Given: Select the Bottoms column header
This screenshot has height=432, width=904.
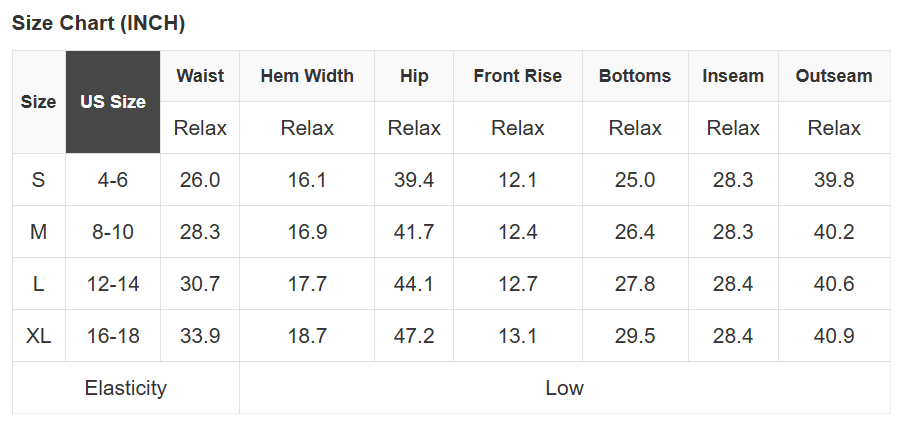Looking at the screenshot, I should pyautogui.click(x=635, y=76).
